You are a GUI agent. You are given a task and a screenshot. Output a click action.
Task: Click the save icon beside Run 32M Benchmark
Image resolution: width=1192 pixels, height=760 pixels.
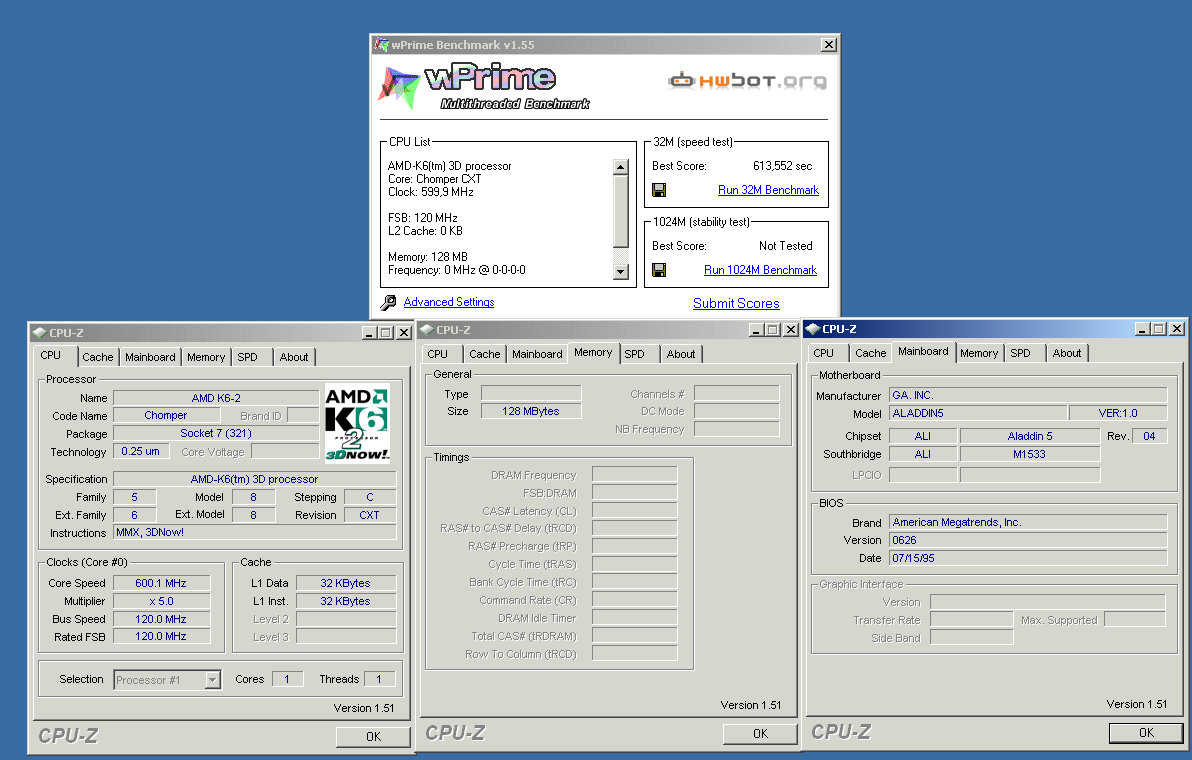(x=659, y=190)
